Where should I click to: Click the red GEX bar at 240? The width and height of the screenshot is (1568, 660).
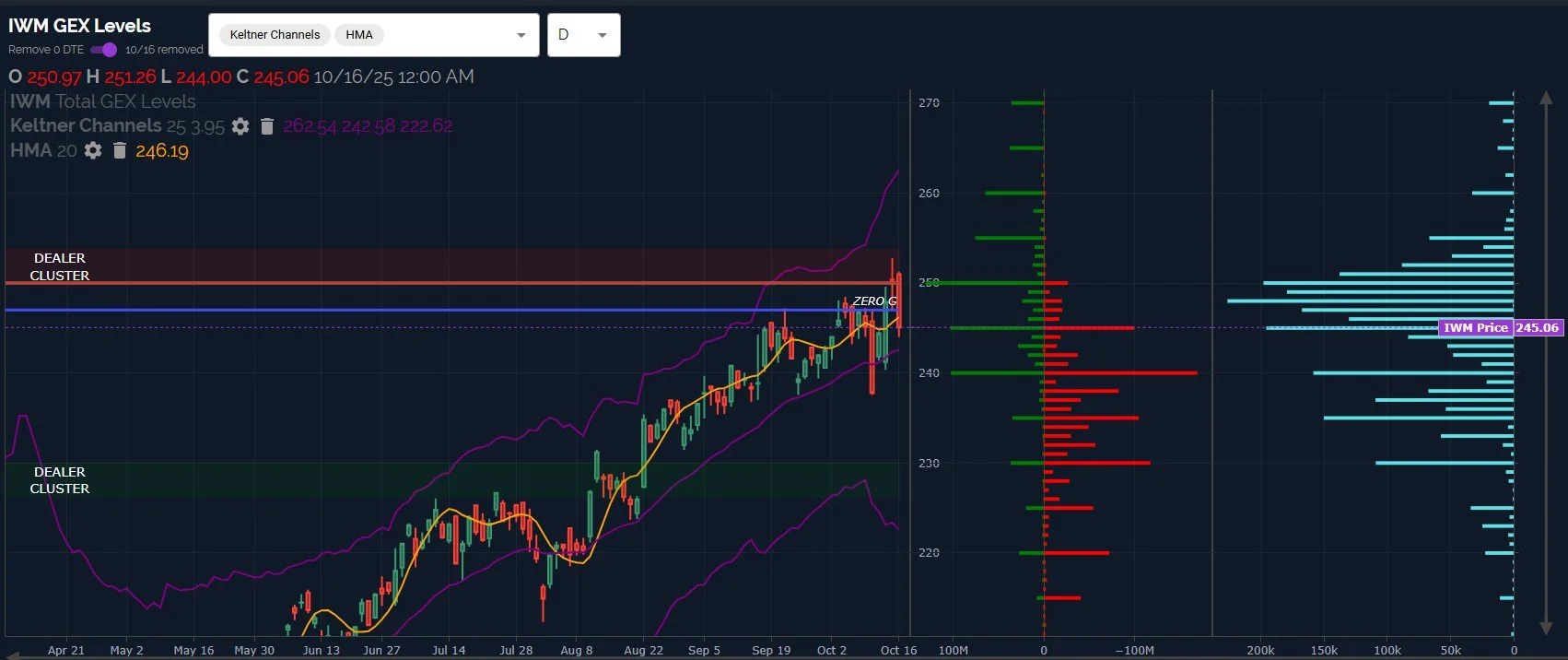1120,373
